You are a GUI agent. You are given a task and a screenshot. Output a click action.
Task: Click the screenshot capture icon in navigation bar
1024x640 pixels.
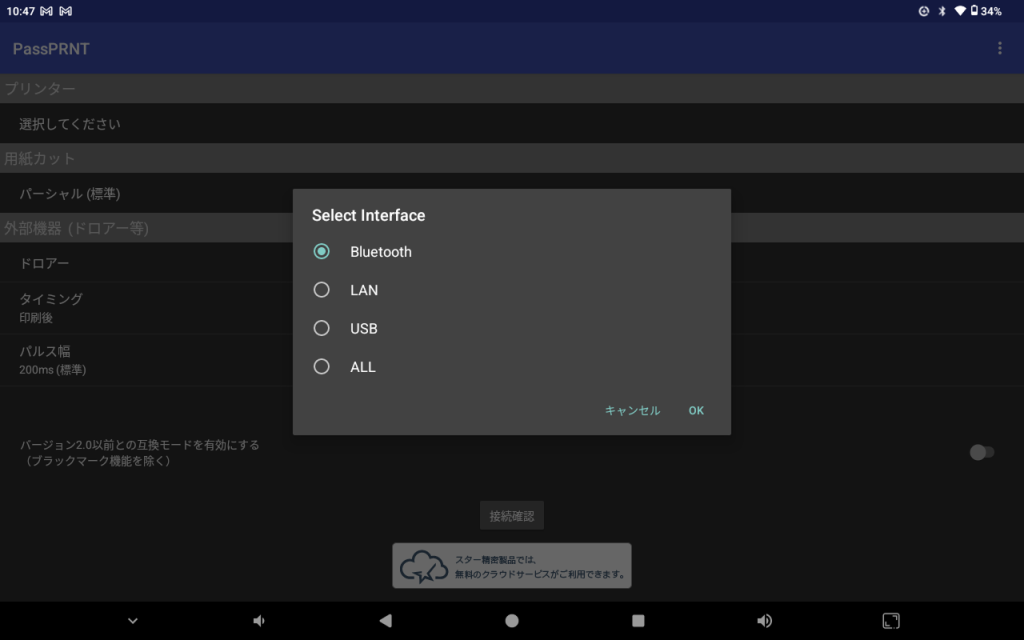(x=891, y=621)
